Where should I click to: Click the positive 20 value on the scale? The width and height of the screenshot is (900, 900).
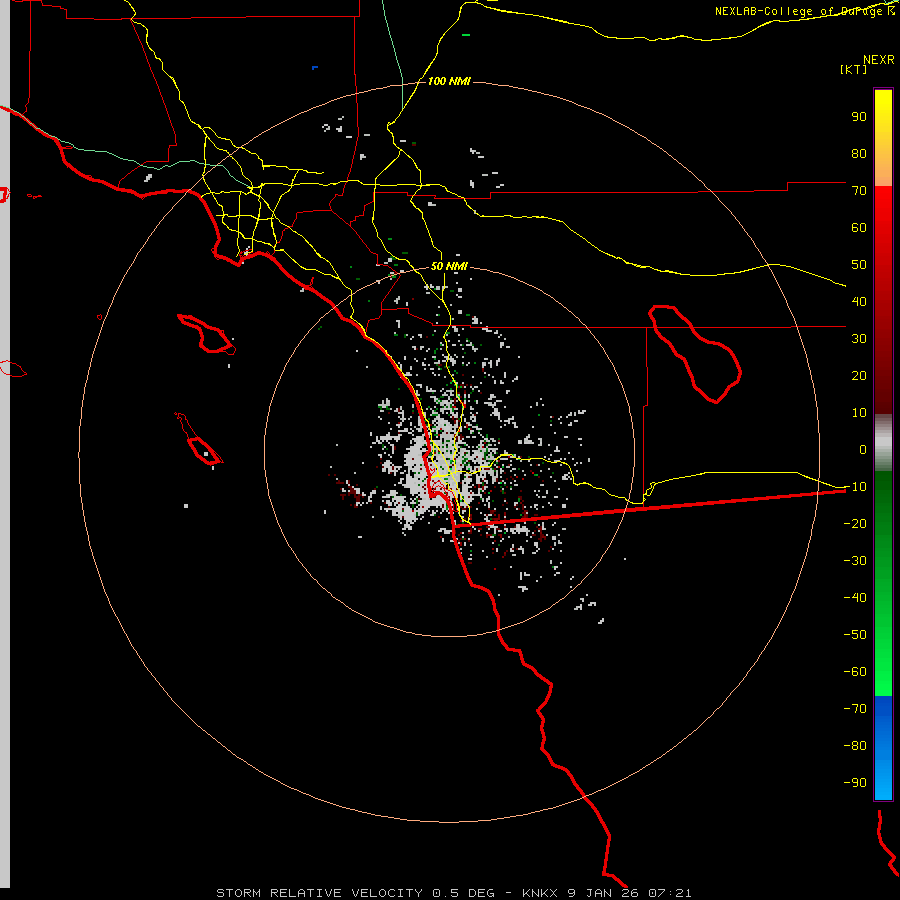859,376
